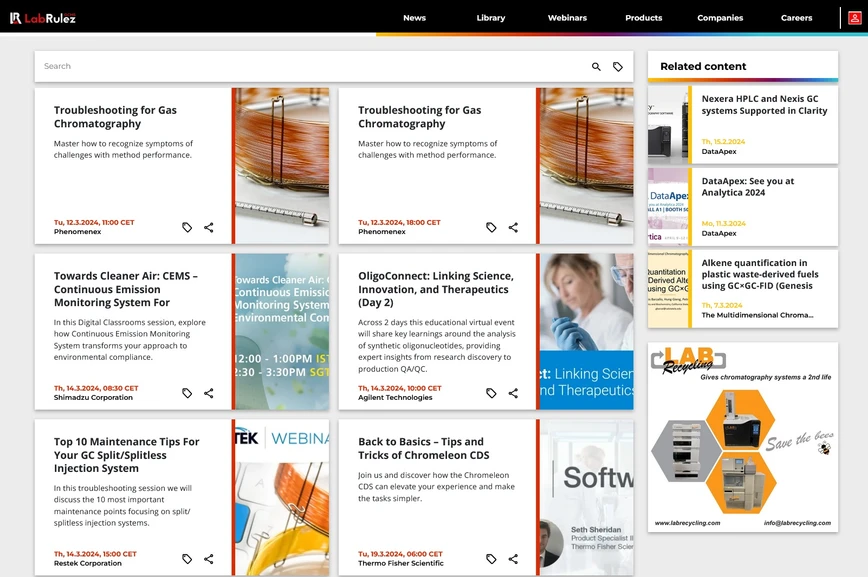
Task: Tag the Shimadzu Towards Cleaner Air webinar
Action: pos(187,393)
